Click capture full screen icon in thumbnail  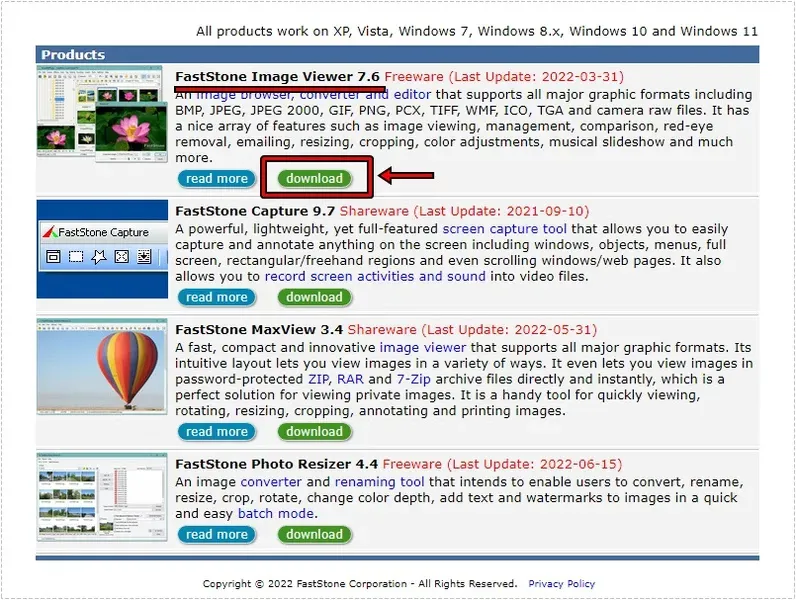click(x=122, y=256)
